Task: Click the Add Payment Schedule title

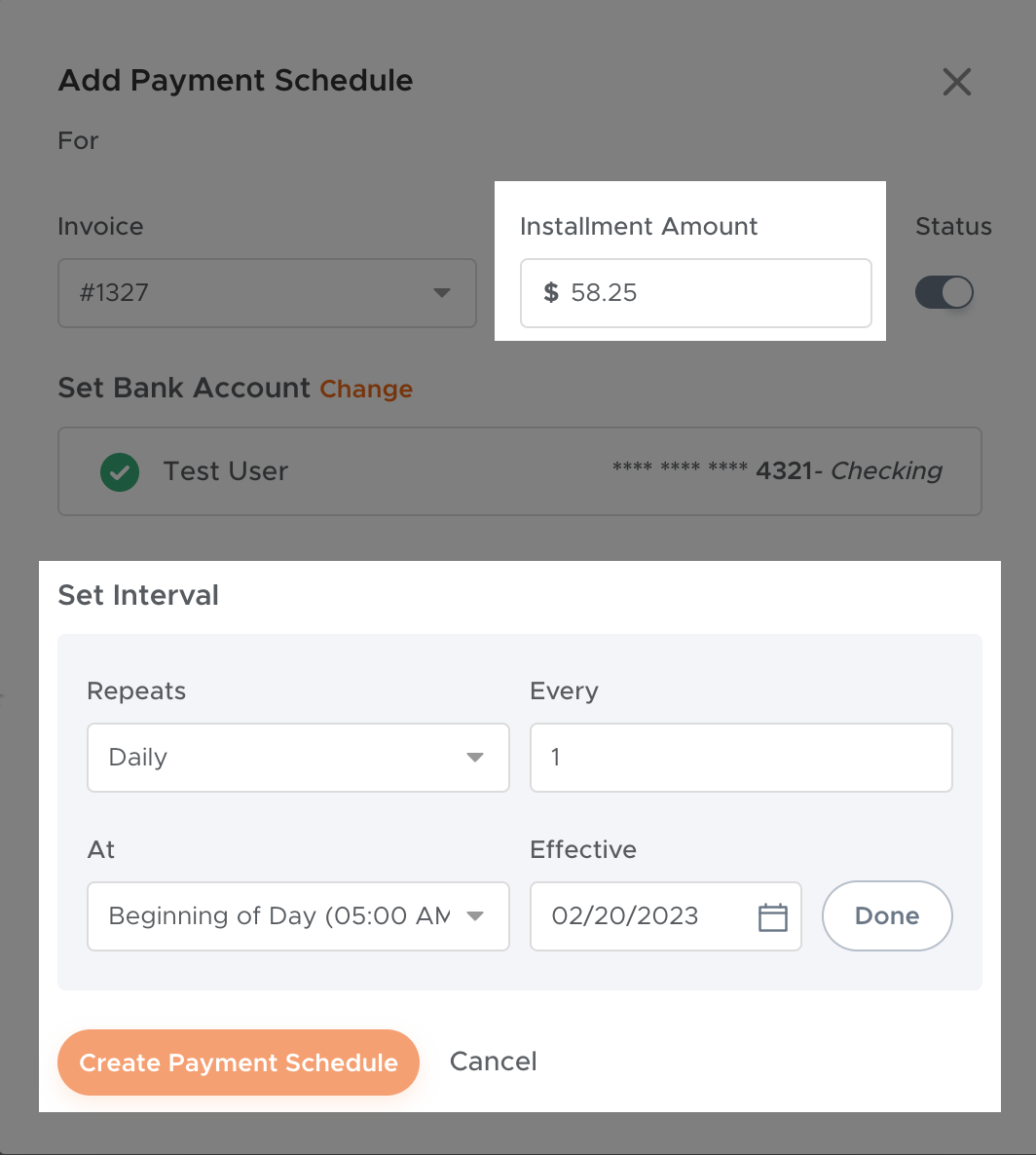Action: click(236, 81)
